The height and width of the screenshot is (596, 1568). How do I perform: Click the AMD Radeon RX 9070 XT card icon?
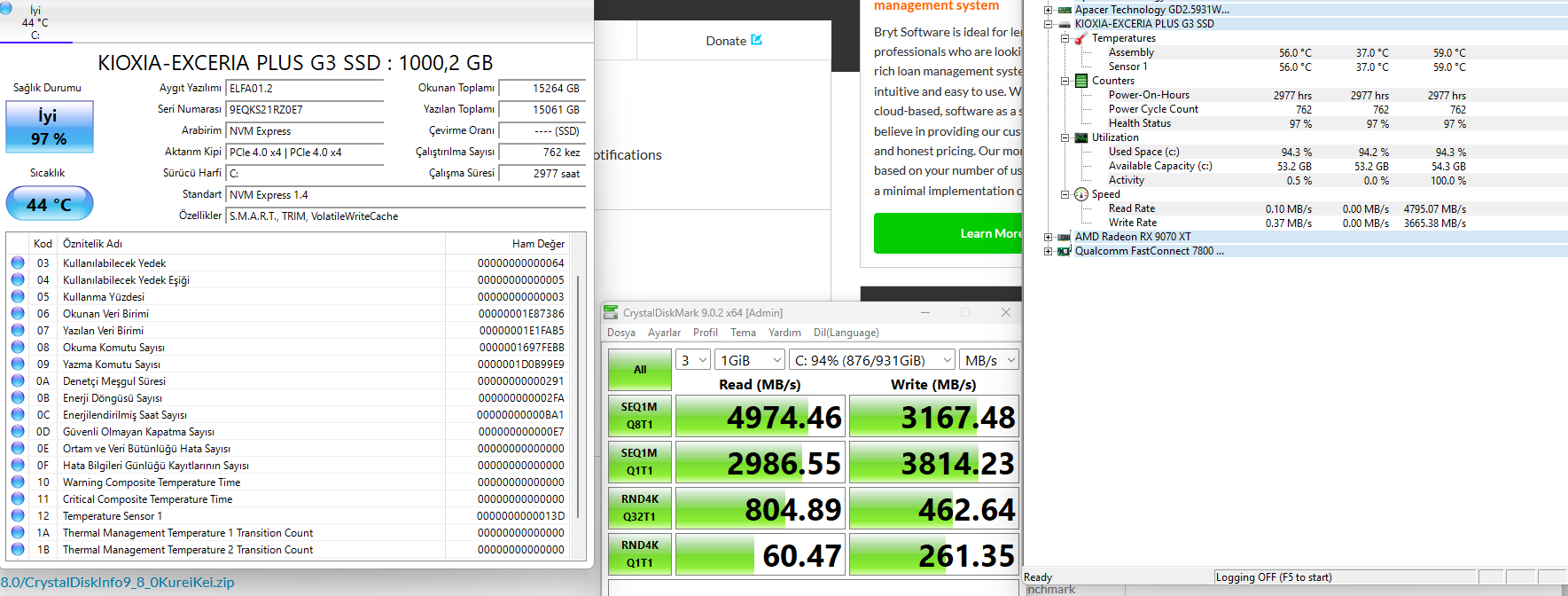point(1065,237)
